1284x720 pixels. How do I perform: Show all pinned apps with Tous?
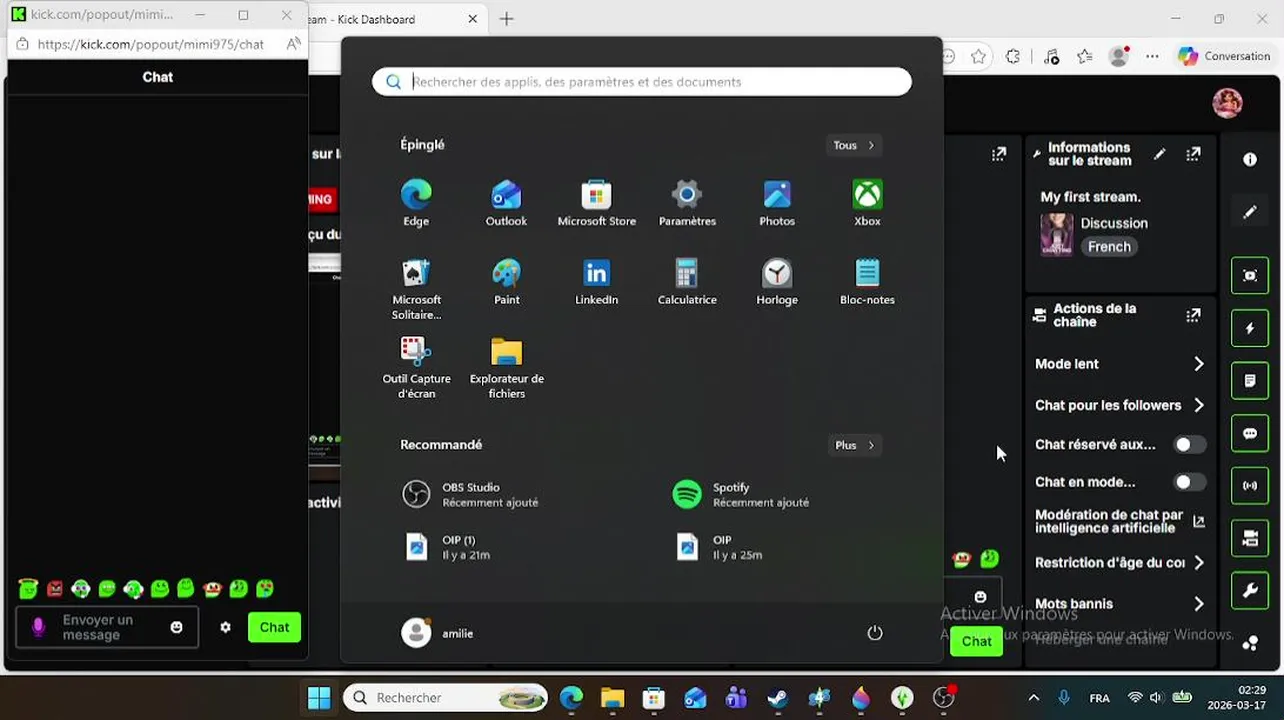(x=854, y=145)
